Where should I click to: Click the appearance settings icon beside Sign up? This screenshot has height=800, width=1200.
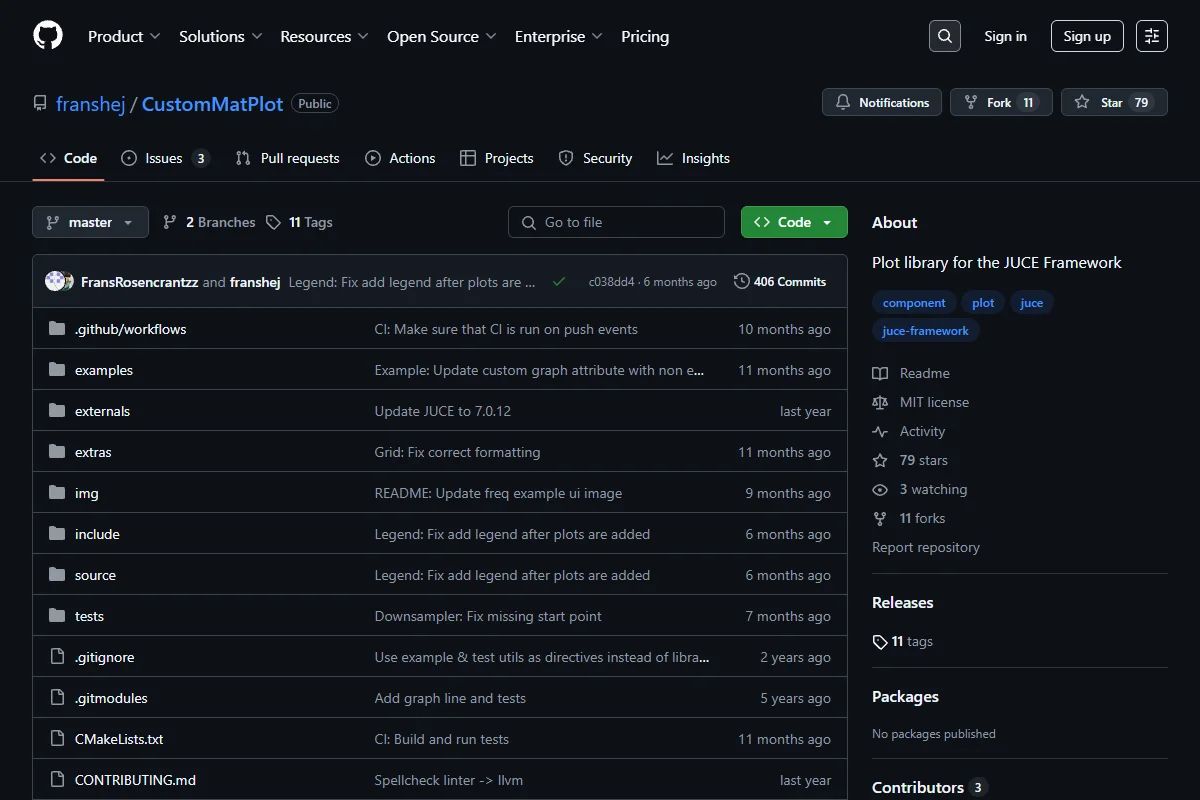[1152, 36]
